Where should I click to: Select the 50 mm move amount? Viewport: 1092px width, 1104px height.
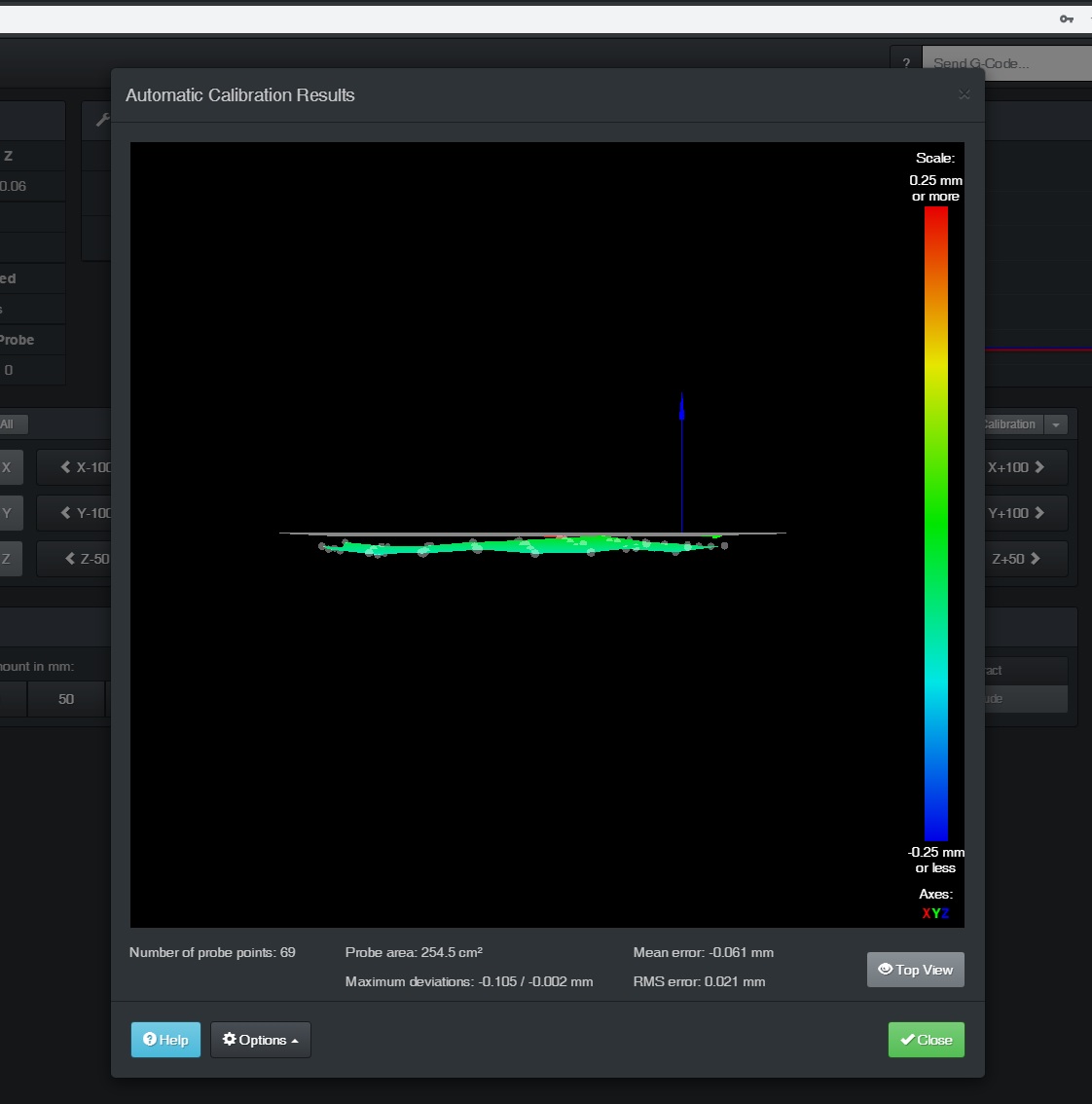(65, 699)
